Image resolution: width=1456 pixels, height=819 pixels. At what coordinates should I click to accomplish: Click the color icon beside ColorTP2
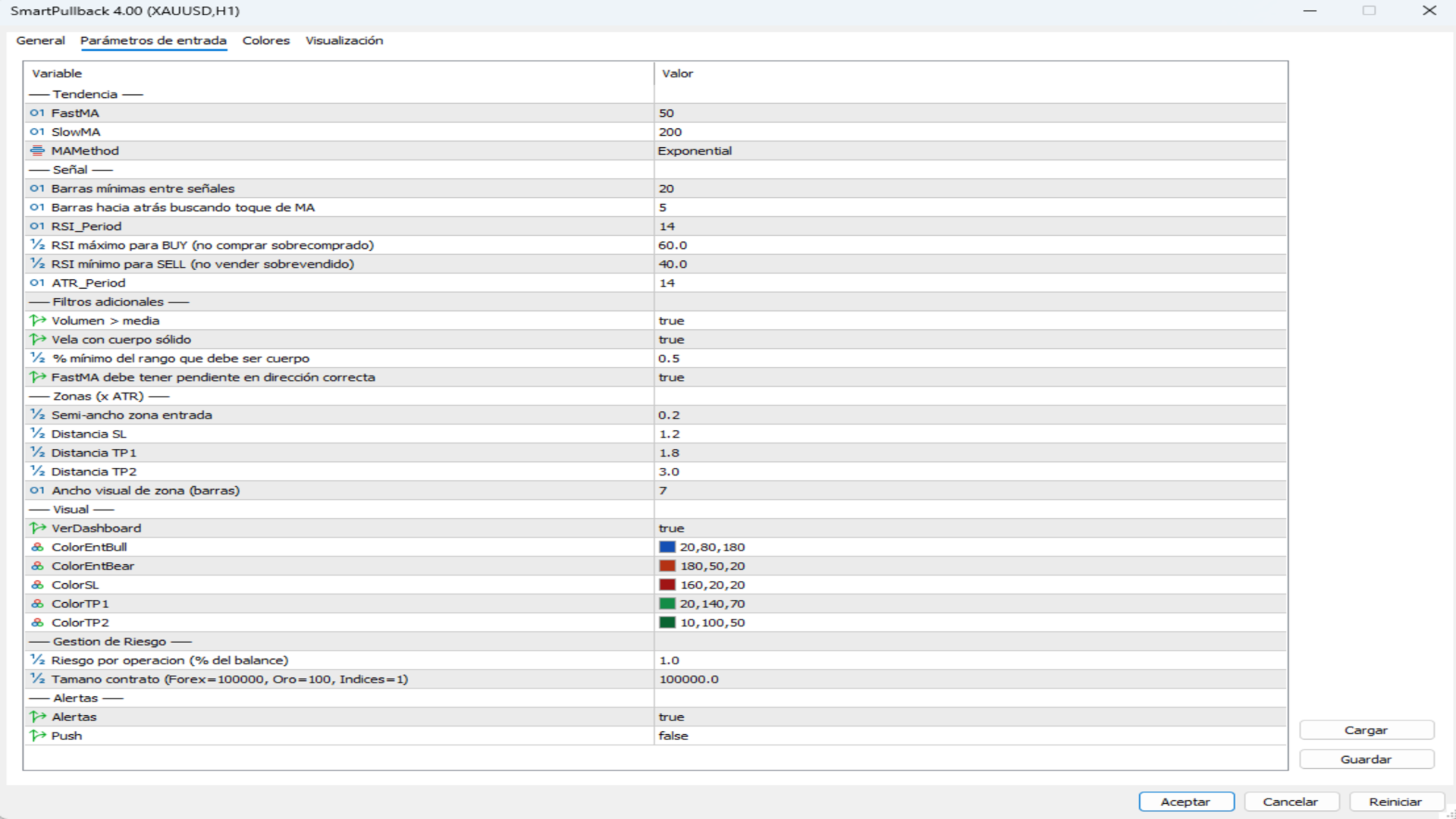point(37,623)
